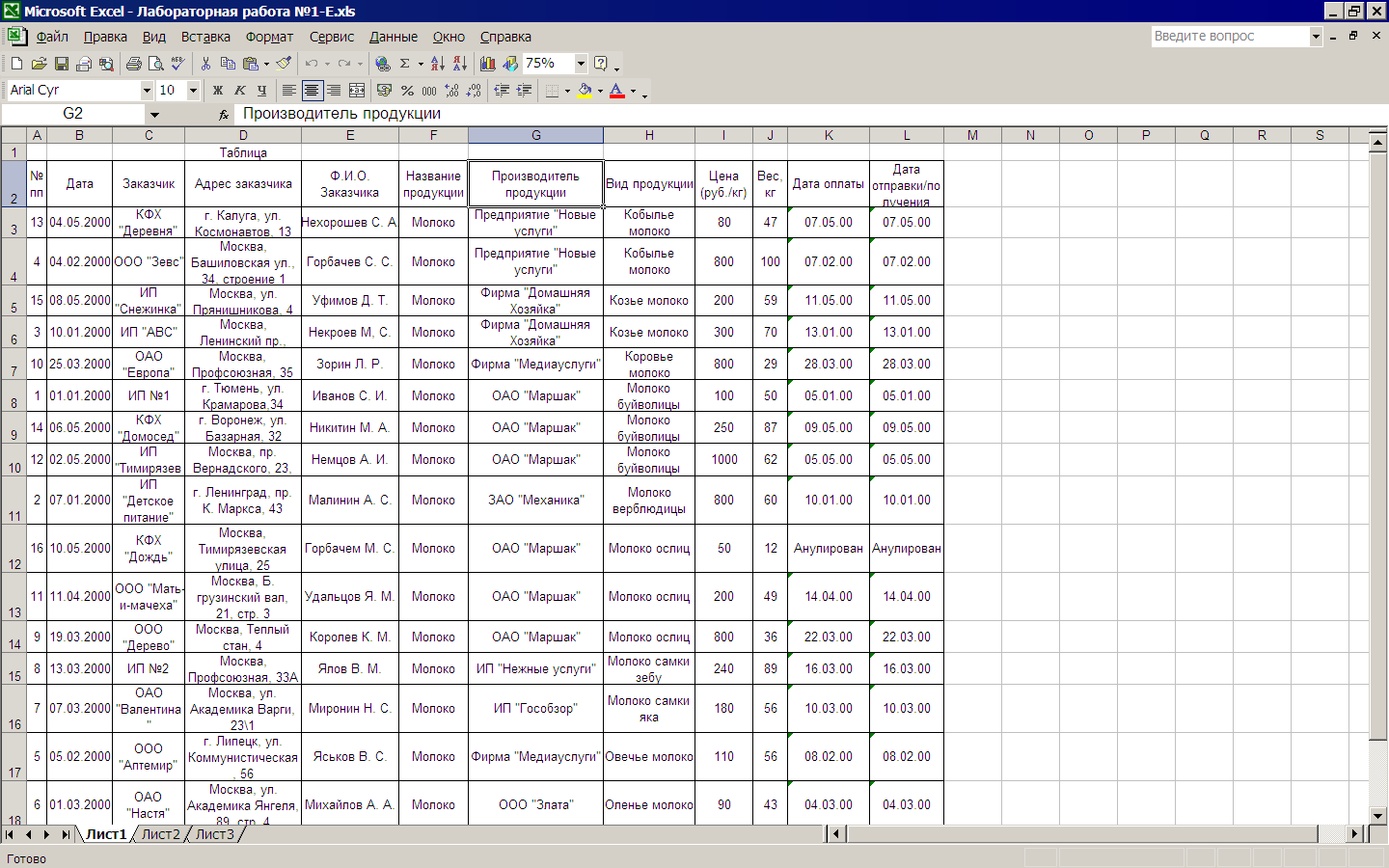Viewport: 1389px width, 868px height.
Task: Select column M header
Action: point(972,135)
